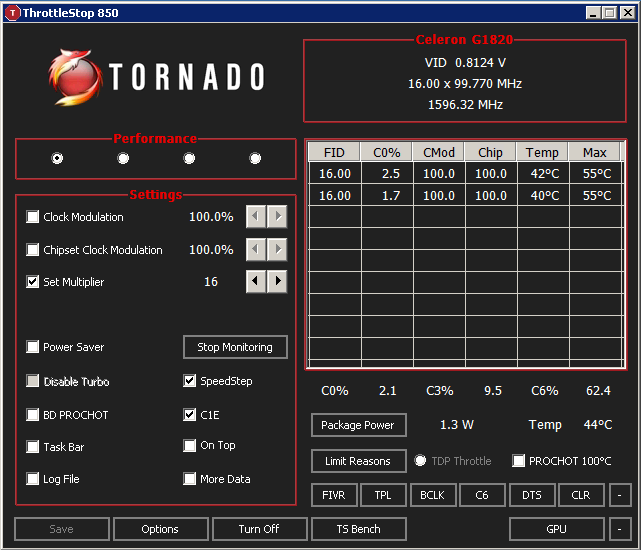This screenshot has height=550, width=641.
Task: Minimize the ThrottleStop window
Action: 593,13
